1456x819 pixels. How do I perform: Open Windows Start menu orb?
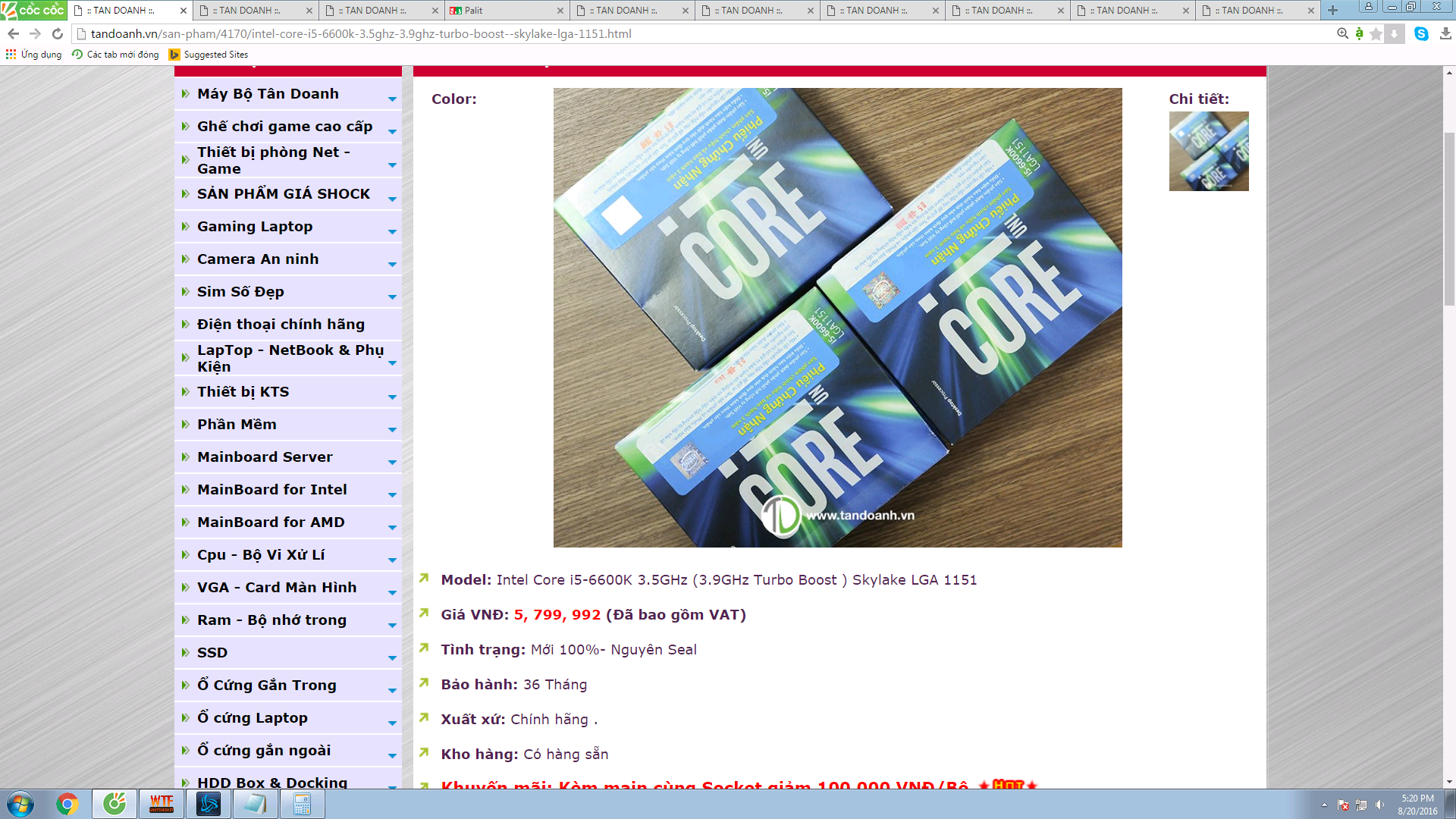pyautogui.click(x=20, y=804)
